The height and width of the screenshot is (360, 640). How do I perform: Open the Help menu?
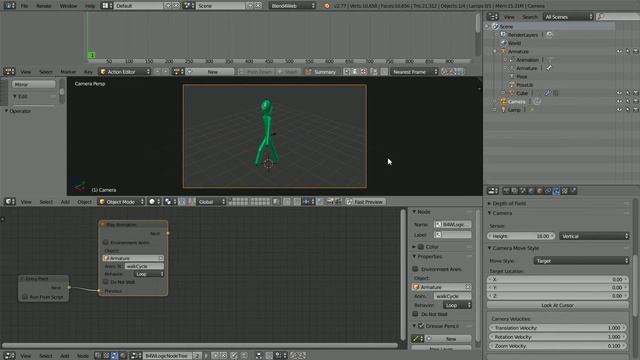click(x=90, y=6)
